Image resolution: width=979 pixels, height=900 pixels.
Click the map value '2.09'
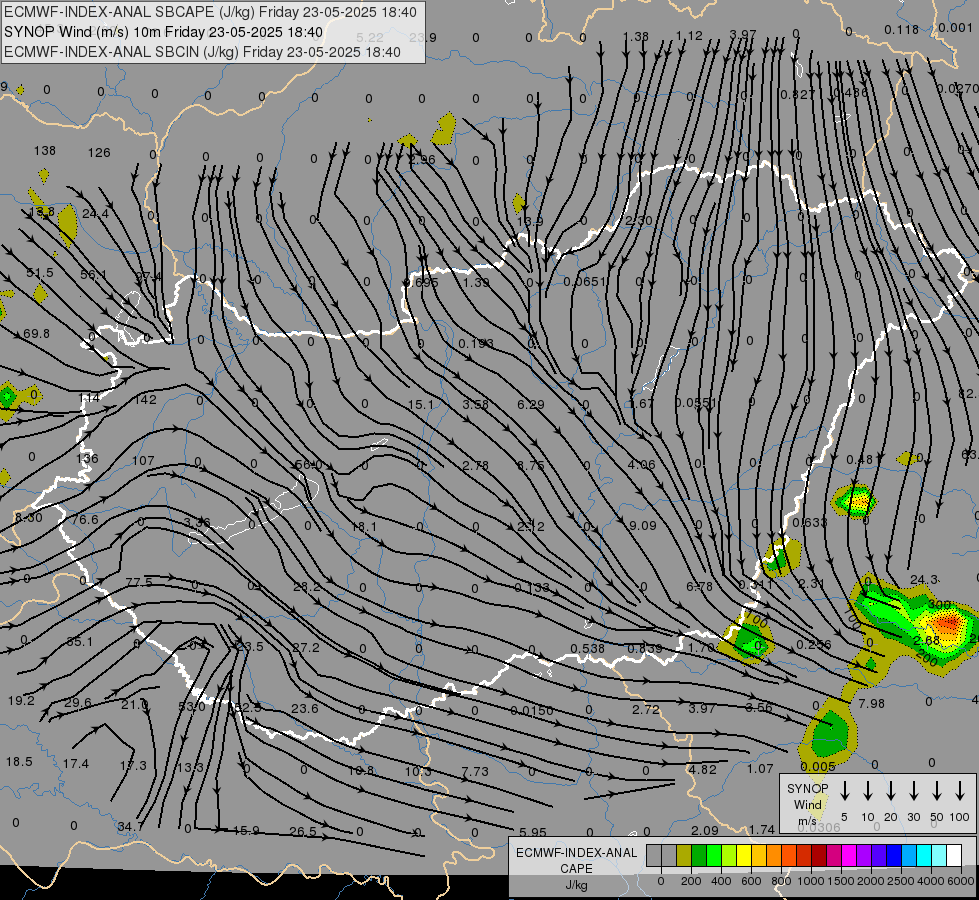[705, 831]
